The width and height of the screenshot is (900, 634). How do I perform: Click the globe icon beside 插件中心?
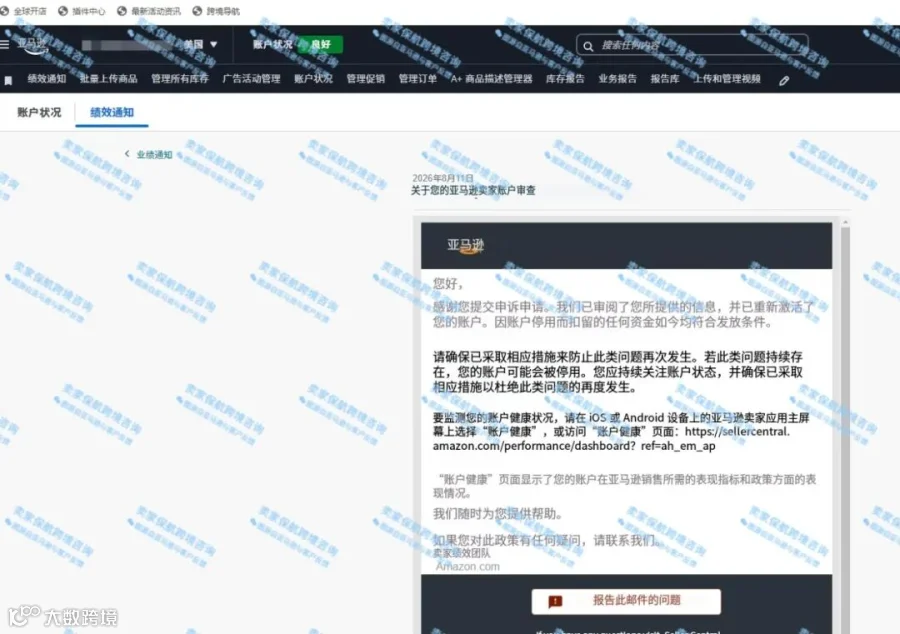click(63, 11)
